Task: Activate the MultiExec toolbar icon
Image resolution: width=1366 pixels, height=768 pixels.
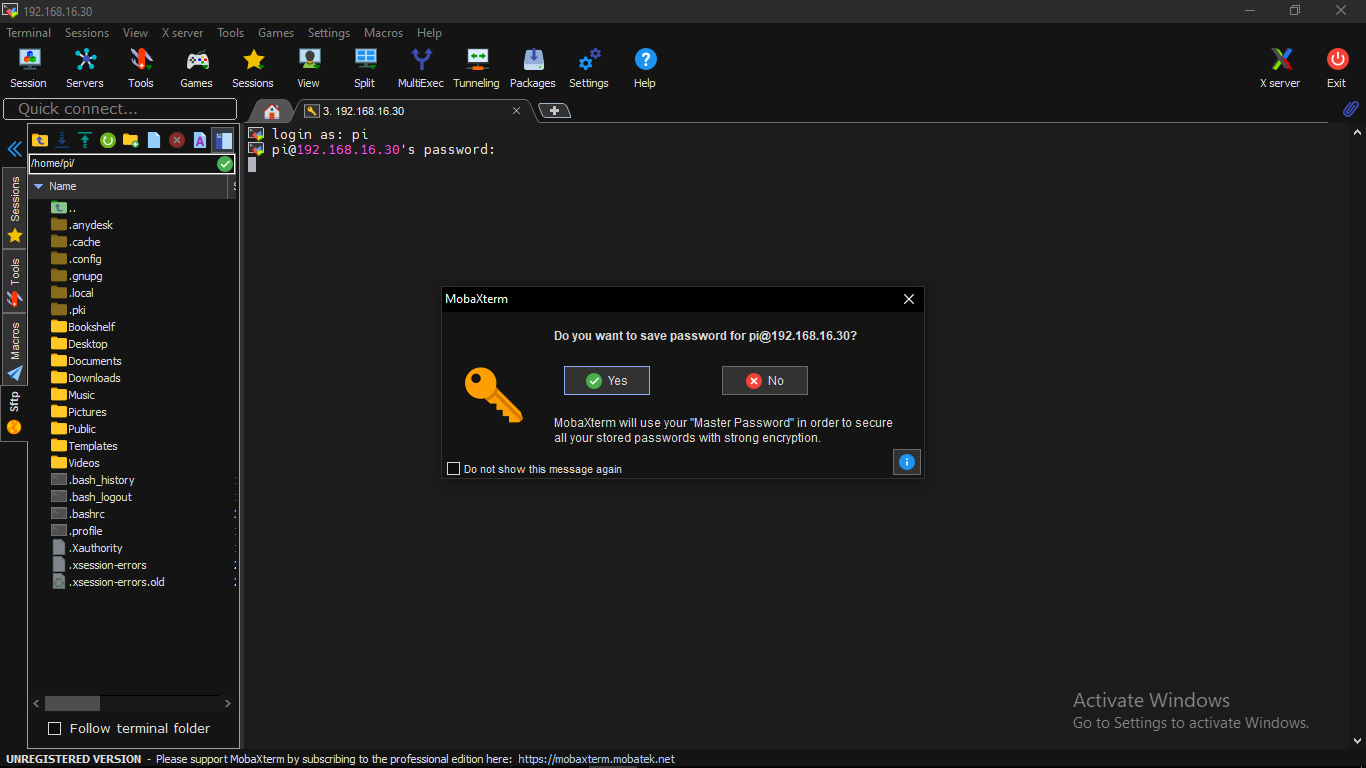Action: point(421,68)
